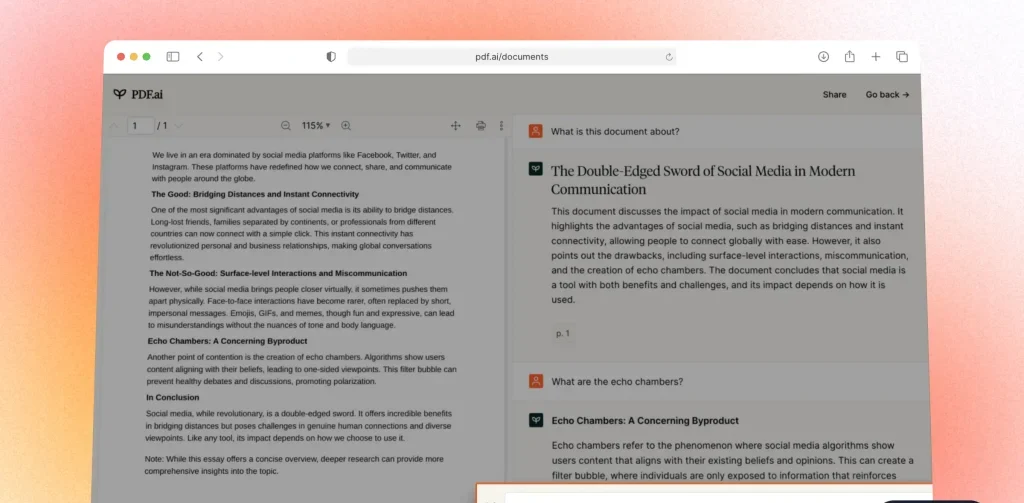
Task: Click Safari share icon
Action: 849,57
